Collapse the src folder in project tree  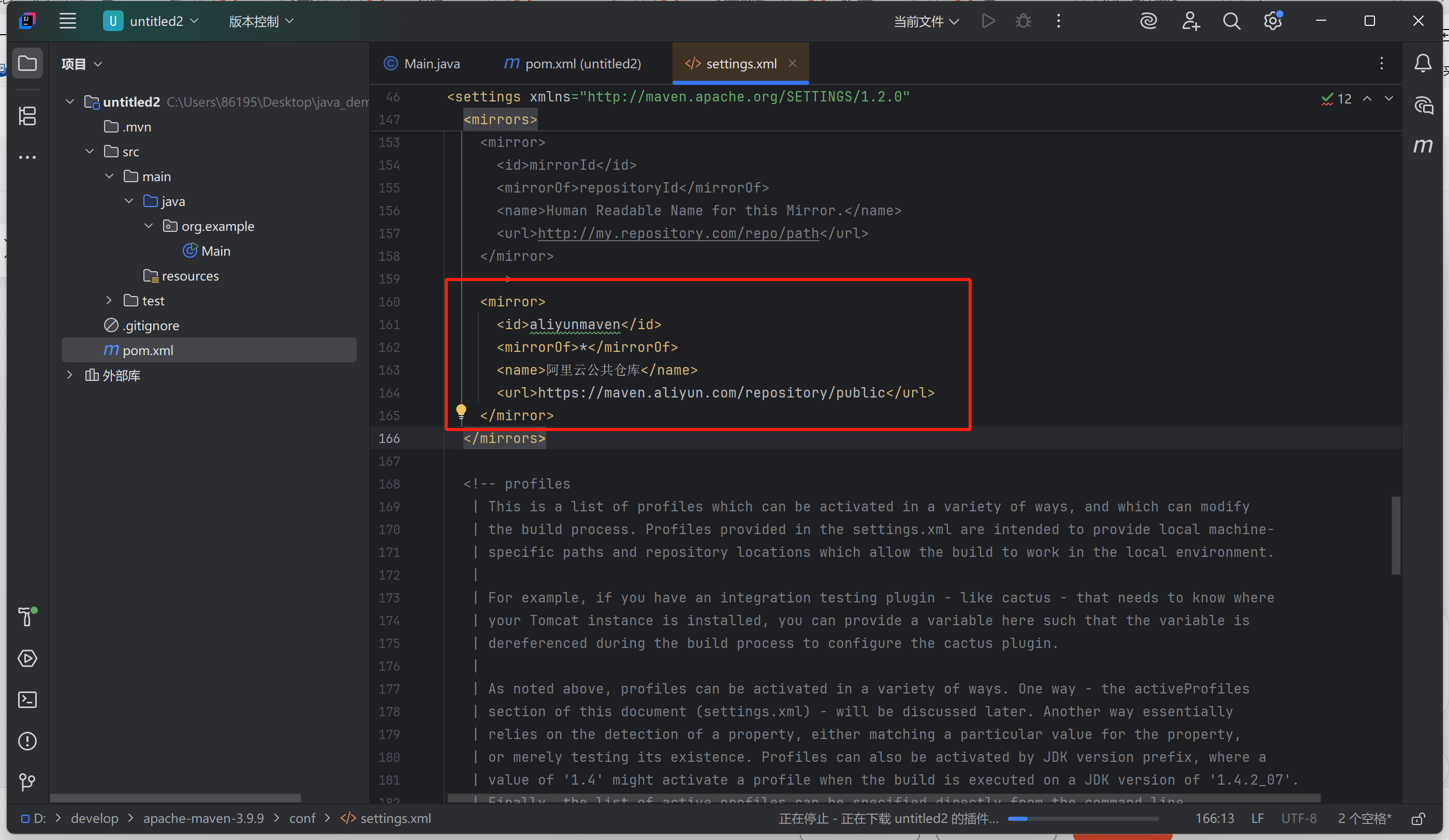[x=90, y=151]
